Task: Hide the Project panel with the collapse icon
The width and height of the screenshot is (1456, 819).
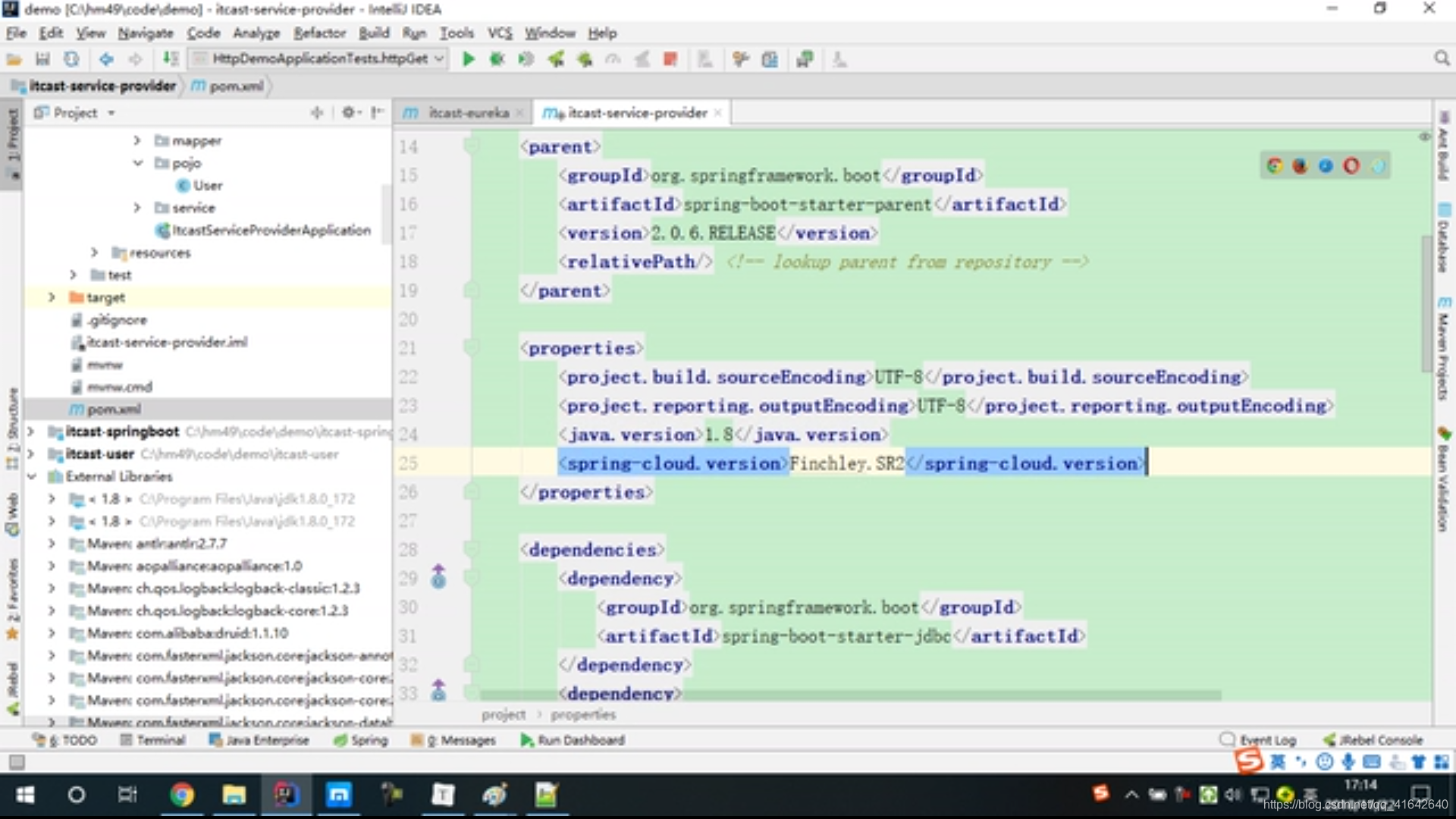Action: (377, 113)
